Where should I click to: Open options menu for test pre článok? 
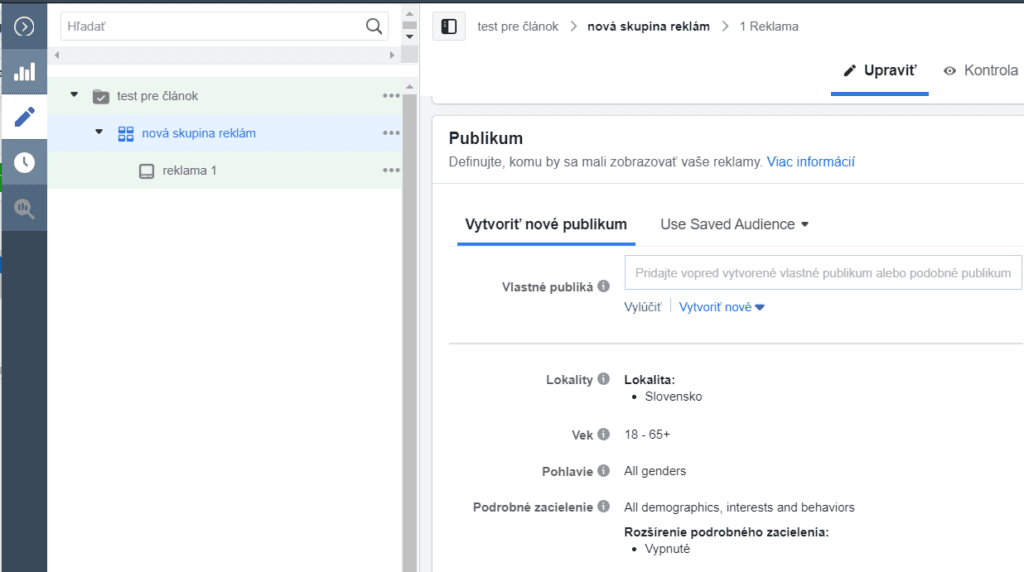pyautogui.click(x=391, y=96)
